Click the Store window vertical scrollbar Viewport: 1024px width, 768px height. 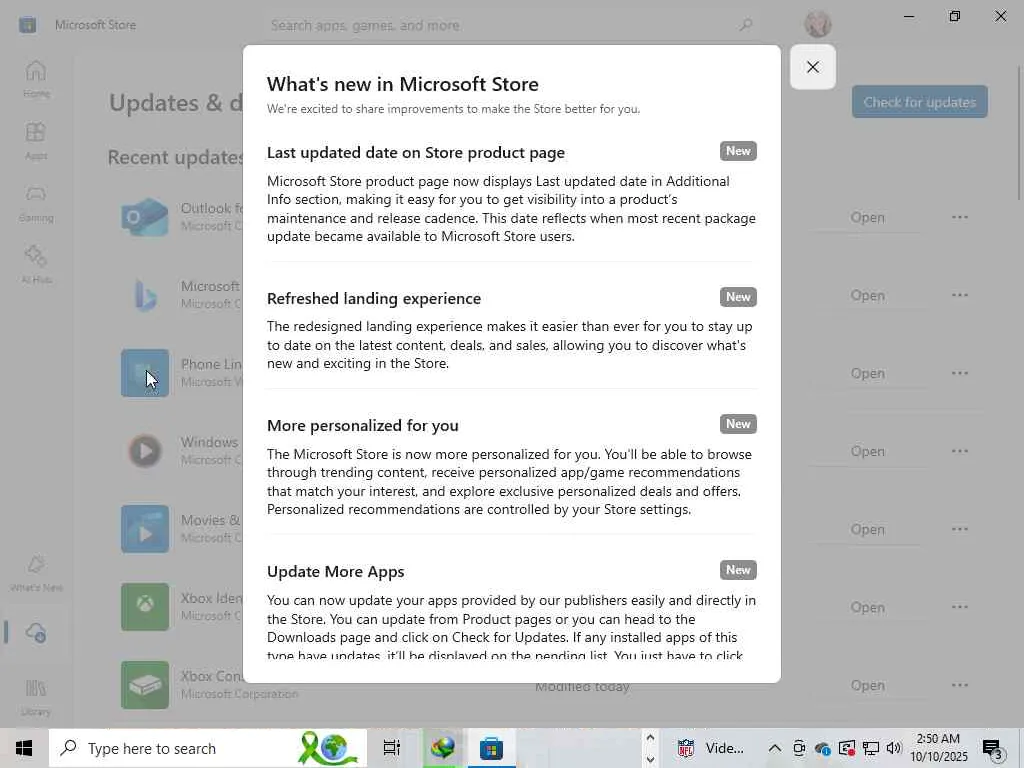click(x=1019, y=134)
